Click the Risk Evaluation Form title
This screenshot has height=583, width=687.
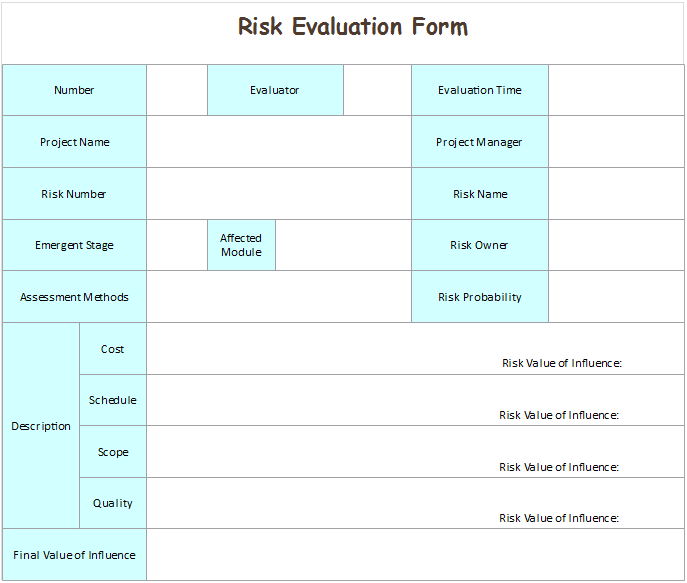click(352, 27)
